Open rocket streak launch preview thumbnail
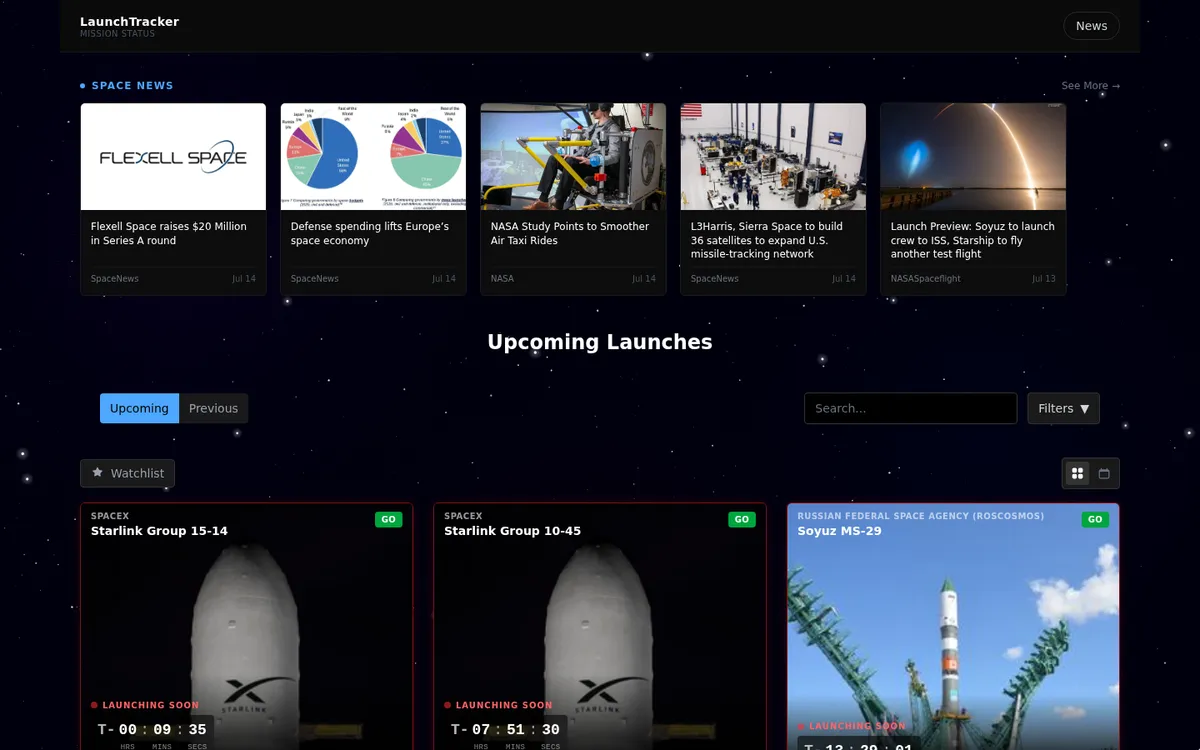This screenshot has height=750, width=1200. (973, 157)
